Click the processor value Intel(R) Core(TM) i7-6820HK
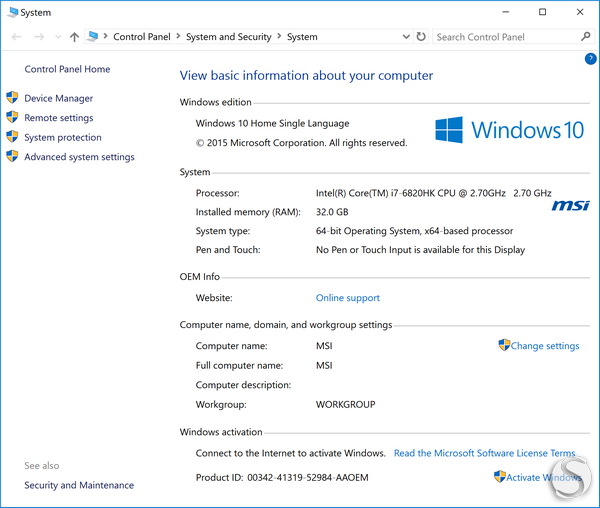This screenshot has width=600, height=508. pos(434,193)
